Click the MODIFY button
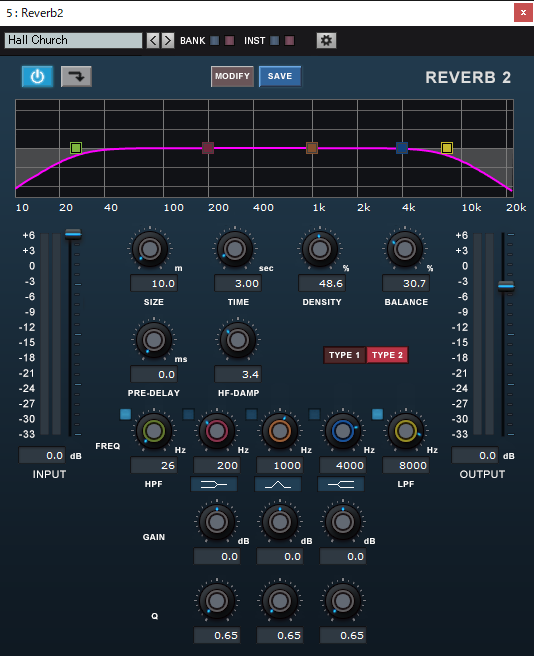534x656 pixels. 232,77
